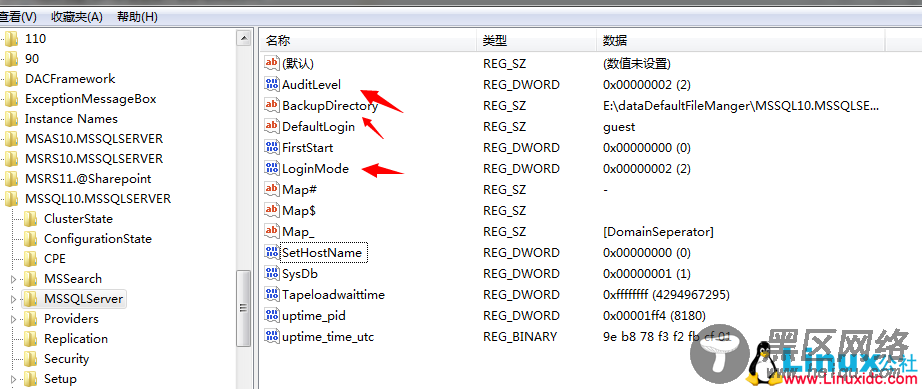
Task: Select the SetHostName value name
Action: [x=322, y=253]
